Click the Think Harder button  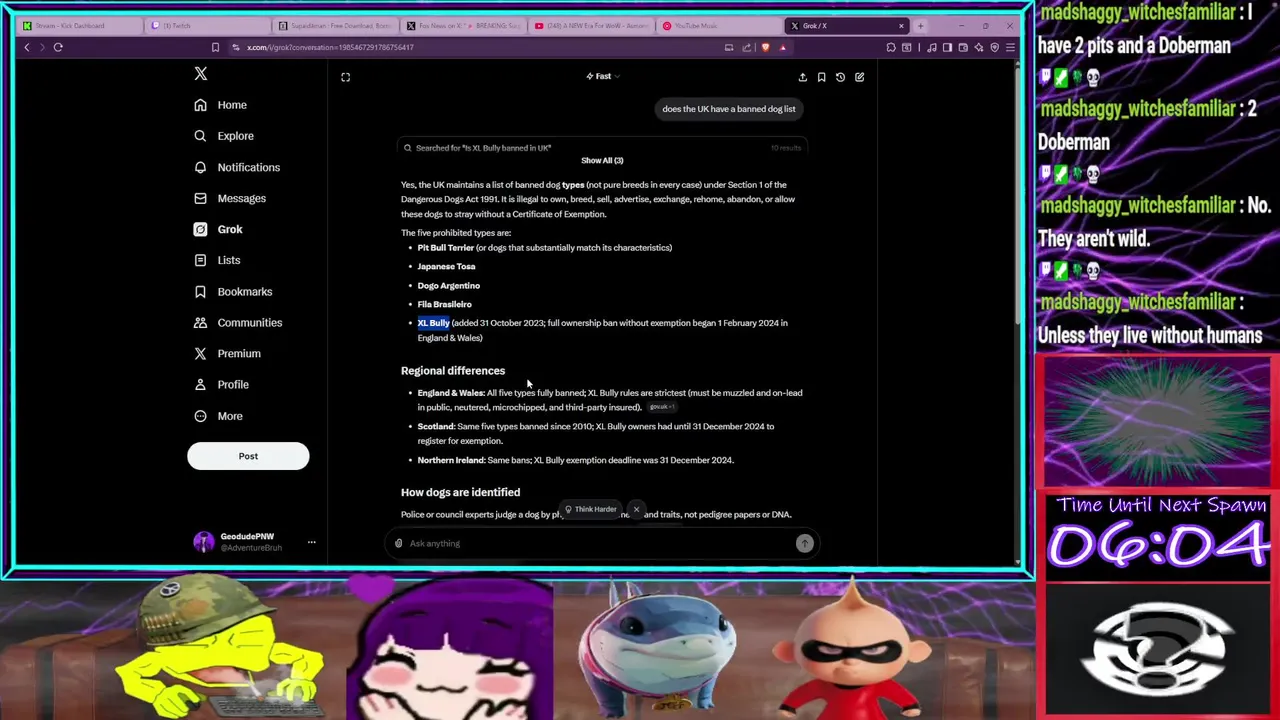[x=590, y=510]
